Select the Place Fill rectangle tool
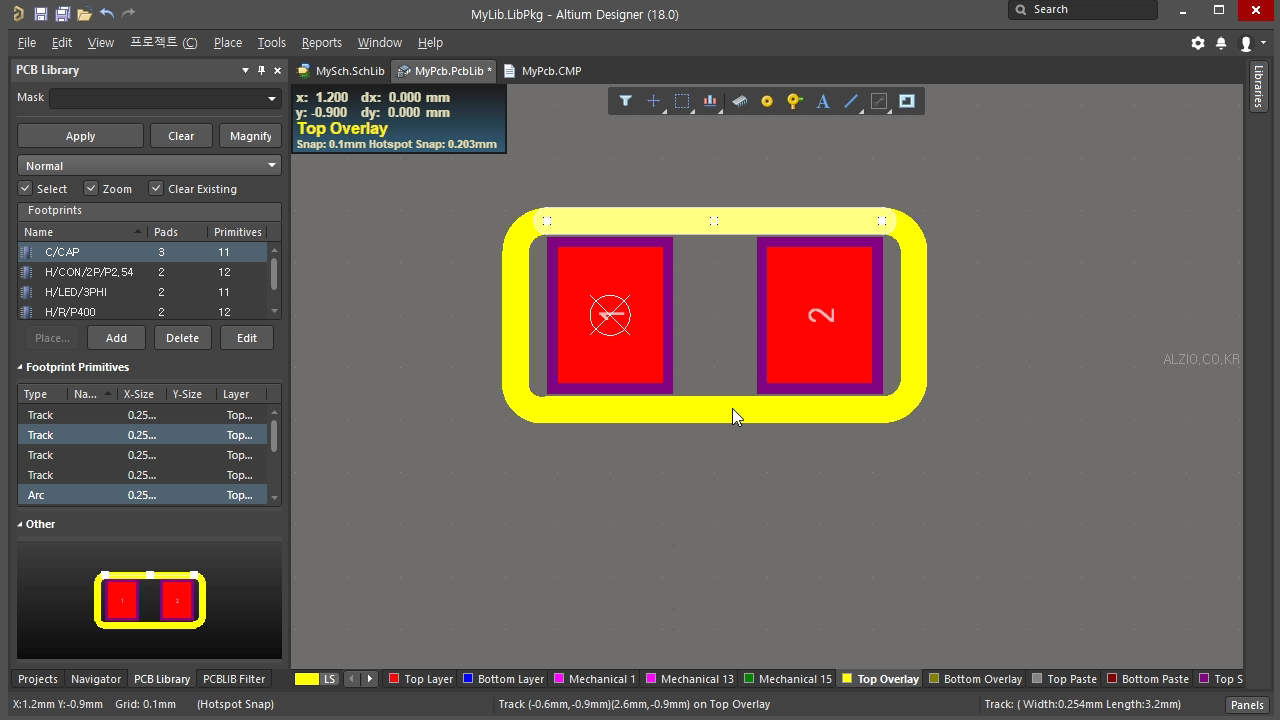This screenshot has height=720, width=1280. click(907, 101)
